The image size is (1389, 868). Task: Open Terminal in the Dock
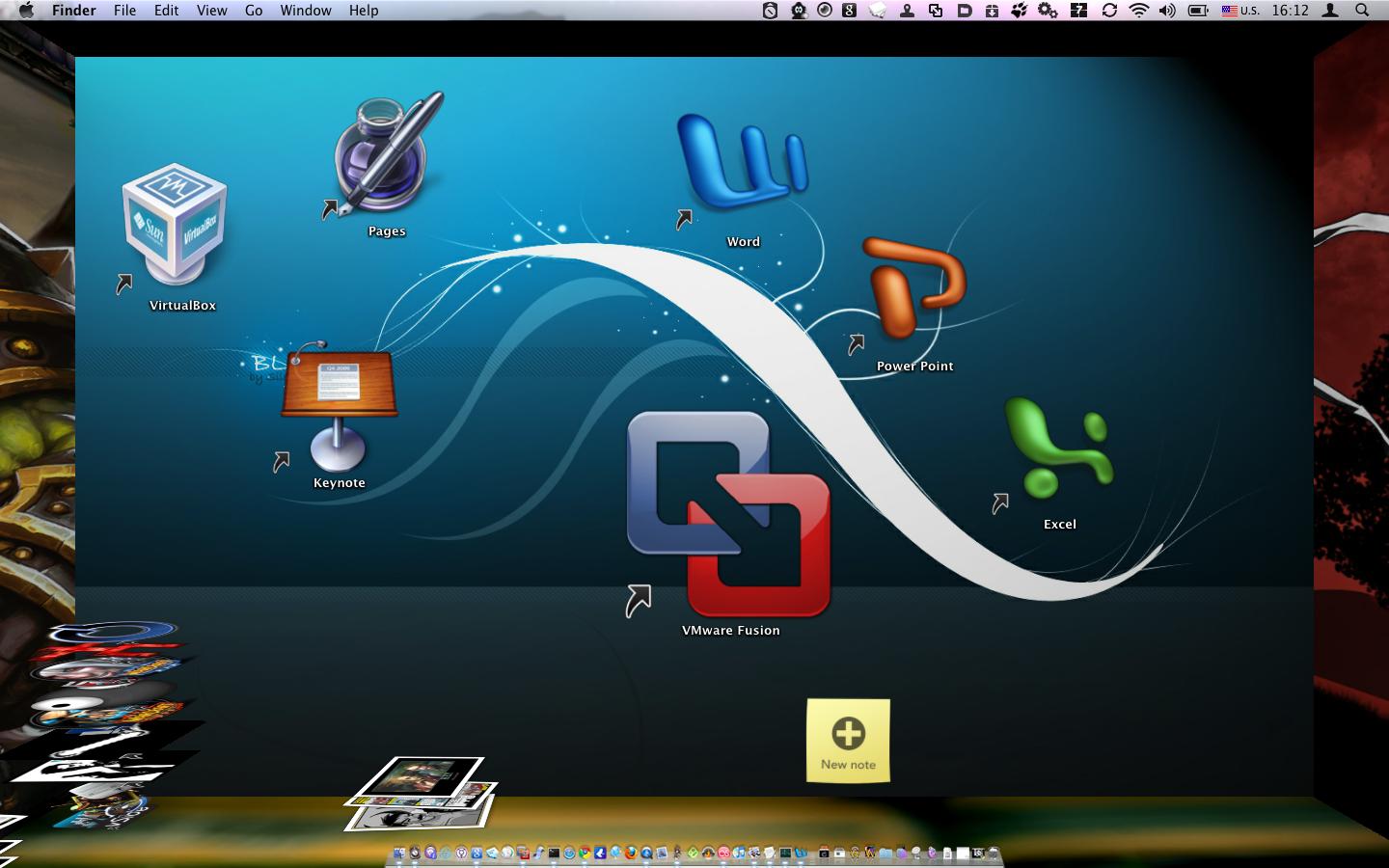554,853
